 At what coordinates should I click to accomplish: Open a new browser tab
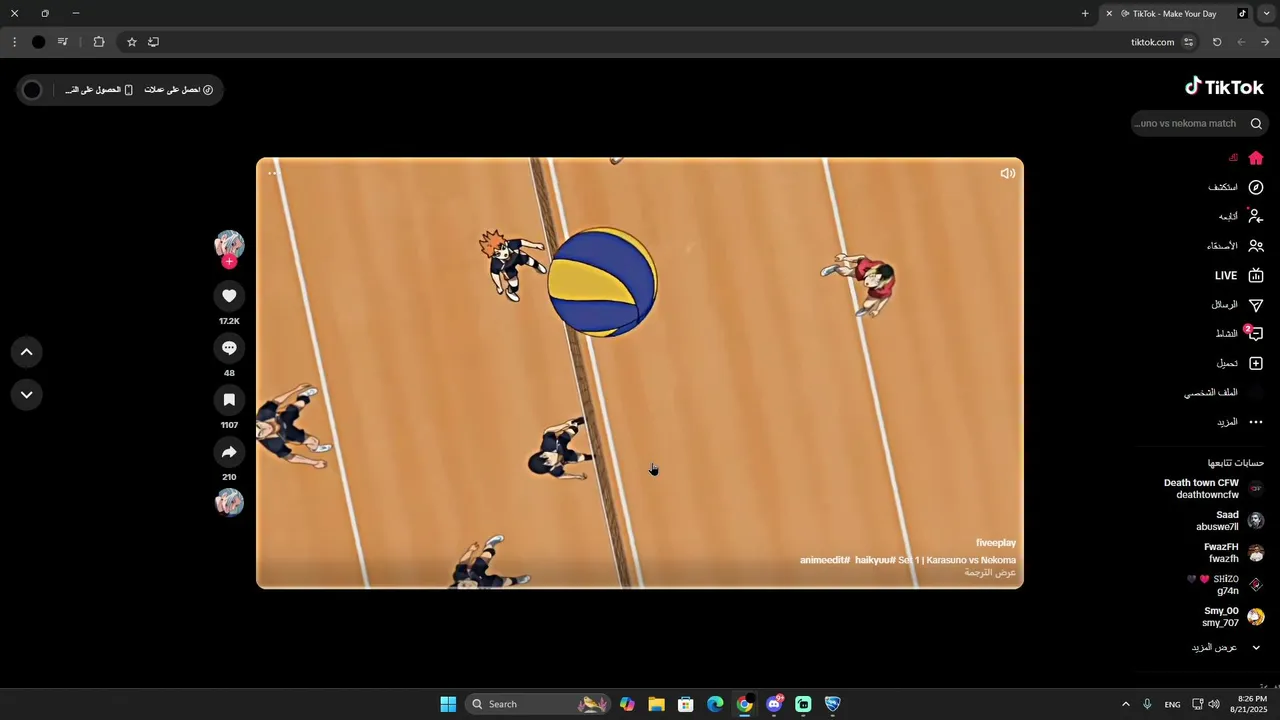tap(1085, 14)
